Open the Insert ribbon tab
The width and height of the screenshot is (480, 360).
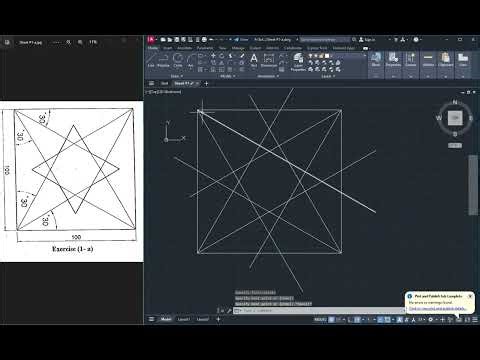click(168, 48)
